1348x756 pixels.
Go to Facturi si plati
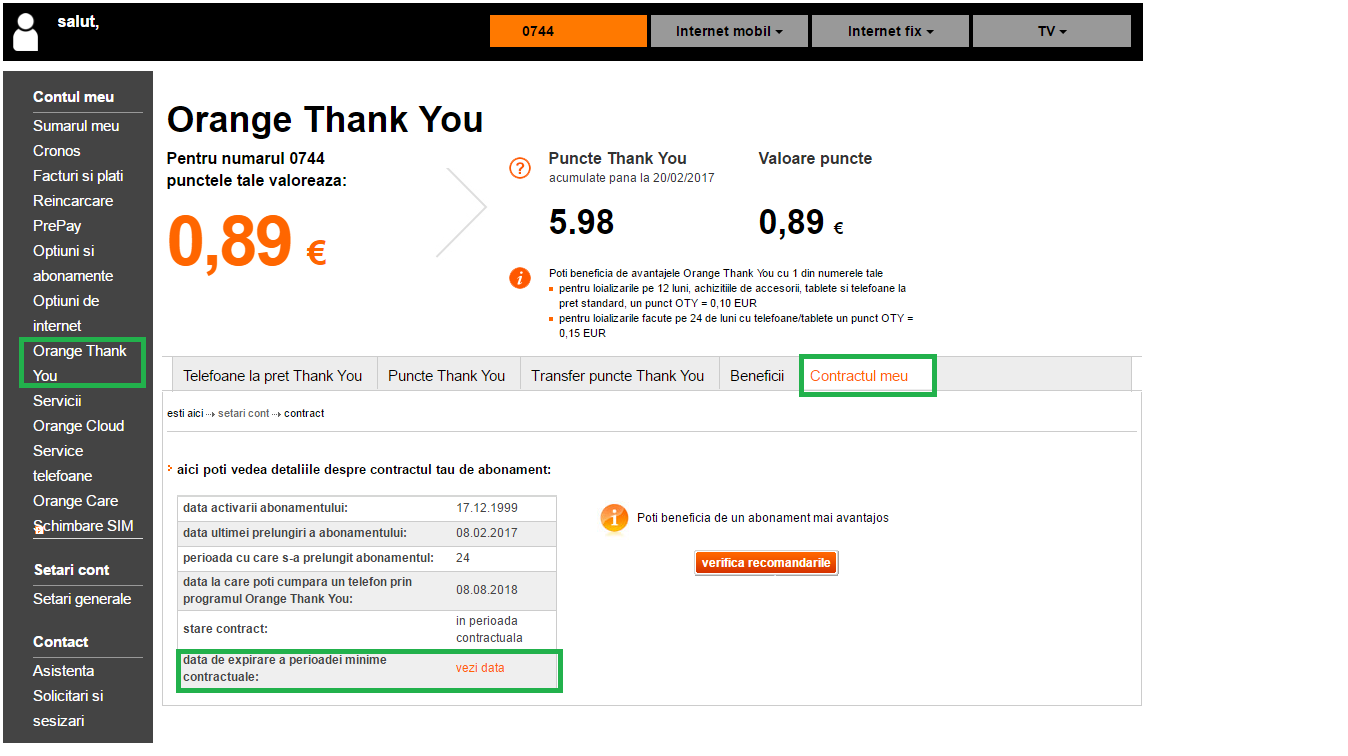78,176
